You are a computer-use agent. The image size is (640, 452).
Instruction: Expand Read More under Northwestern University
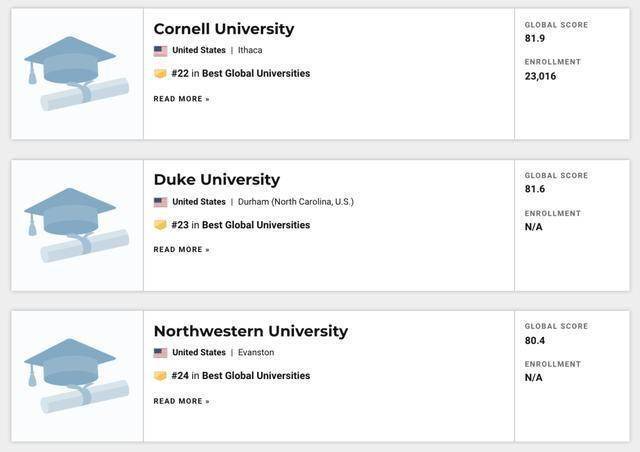pos(181,401)
